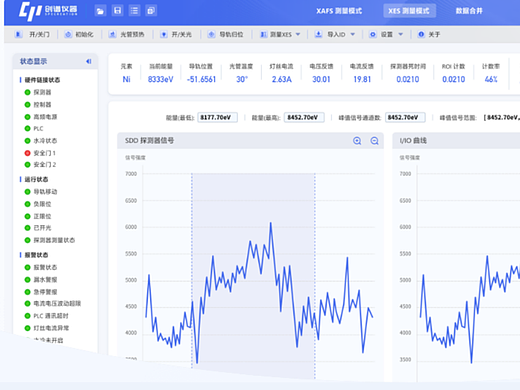The height and width of the screenshot is (390, 520).
Task: Zoom out on SDD 探测器信号 chart
Action: [x=374, y=141]
